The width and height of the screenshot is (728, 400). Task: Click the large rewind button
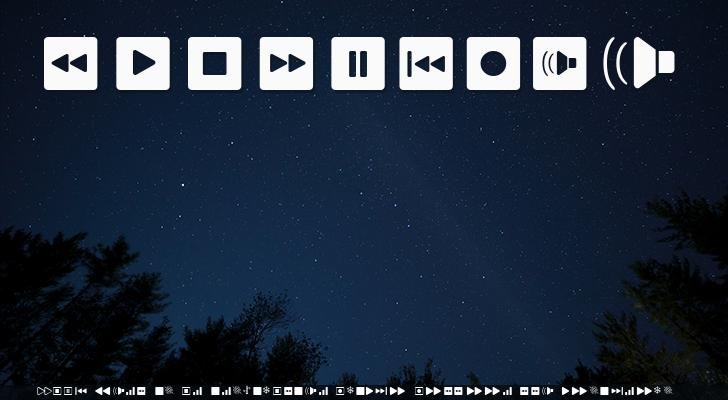[70, 64]
